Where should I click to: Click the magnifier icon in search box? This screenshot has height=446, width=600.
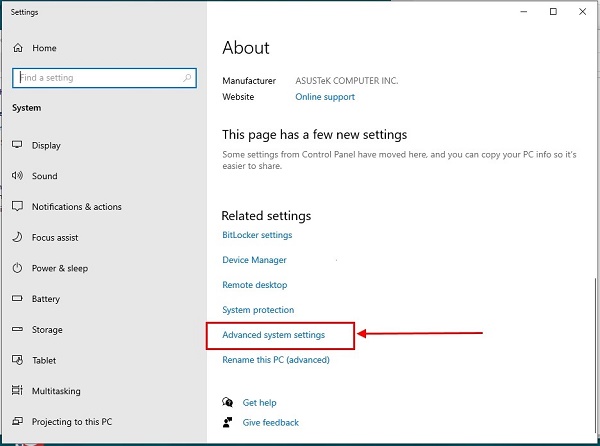pos(187,78)
